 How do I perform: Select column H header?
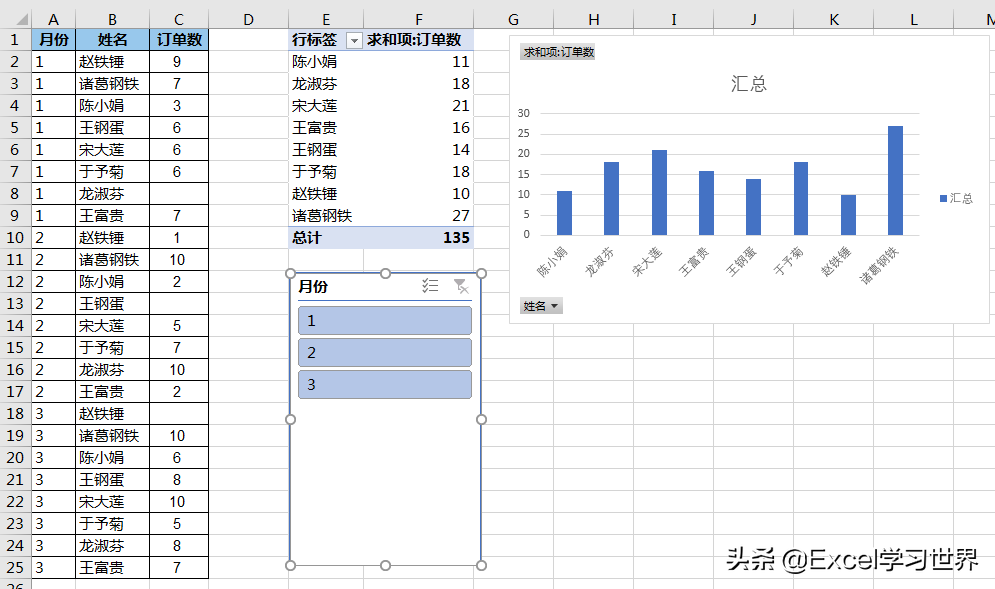click(x=593, y=20)
